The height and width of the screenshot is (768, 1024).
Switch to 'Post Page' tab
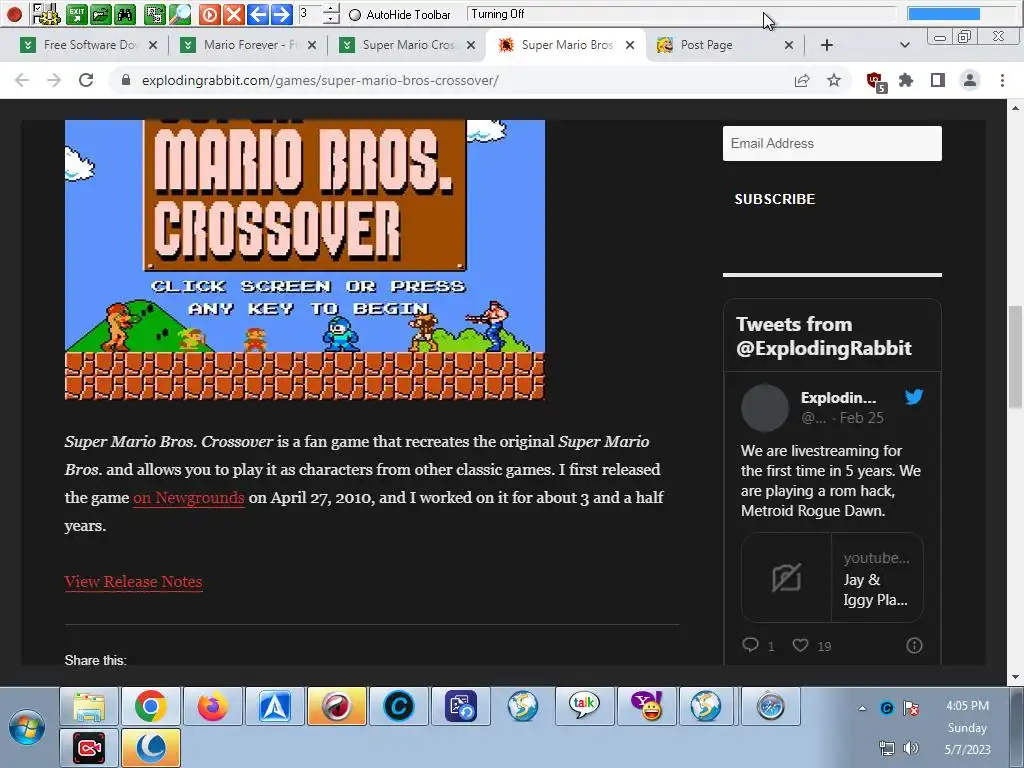pos(706,45)
